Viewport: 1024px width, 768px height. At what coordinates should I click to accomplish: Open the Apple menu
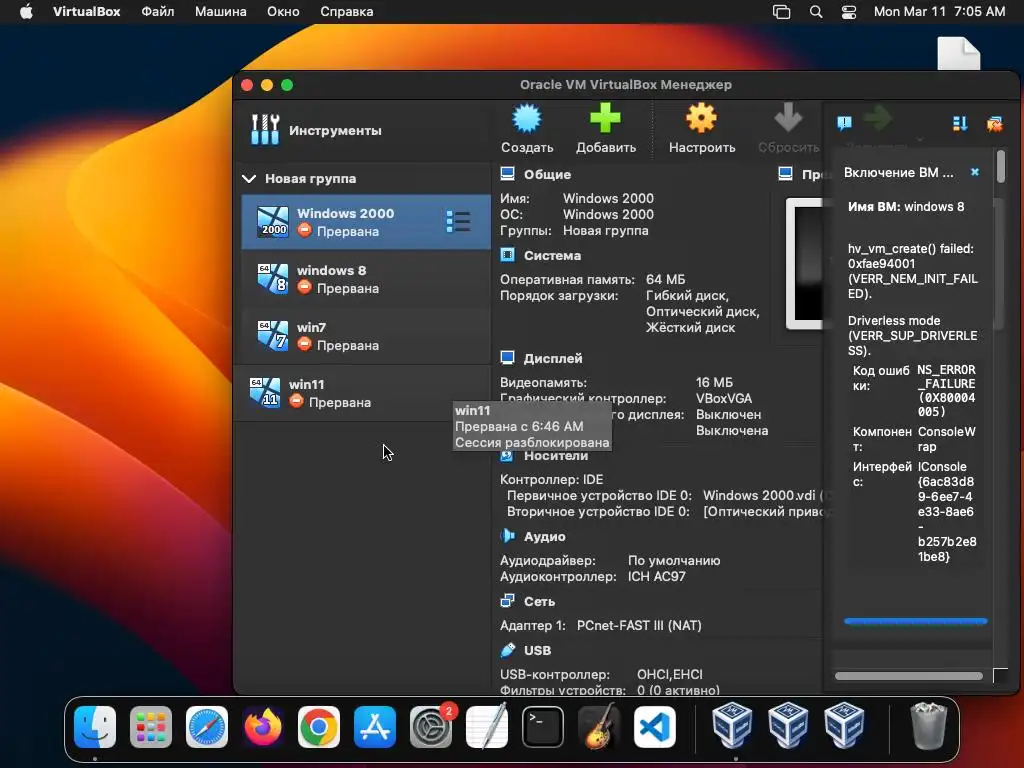click(26, 12)
